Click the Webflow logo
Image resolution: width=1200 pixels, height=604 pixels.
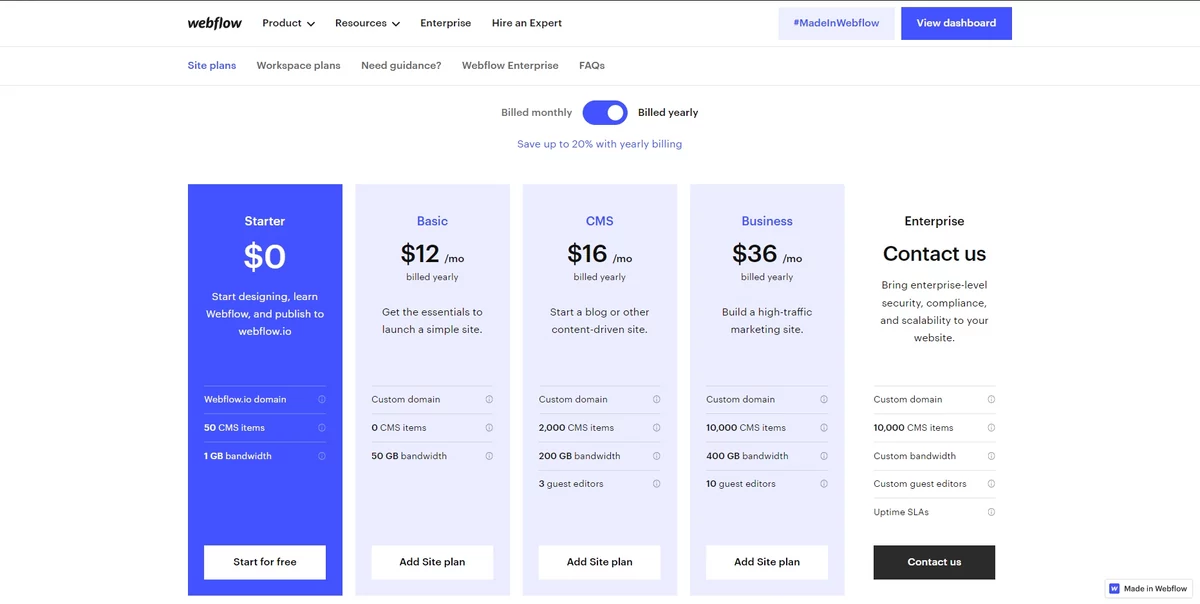[x=215, y=23]
